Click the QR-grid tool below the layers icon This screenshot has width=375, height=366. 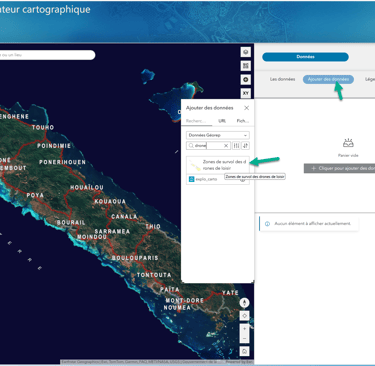pyautogui.click(x=246, y=66)
